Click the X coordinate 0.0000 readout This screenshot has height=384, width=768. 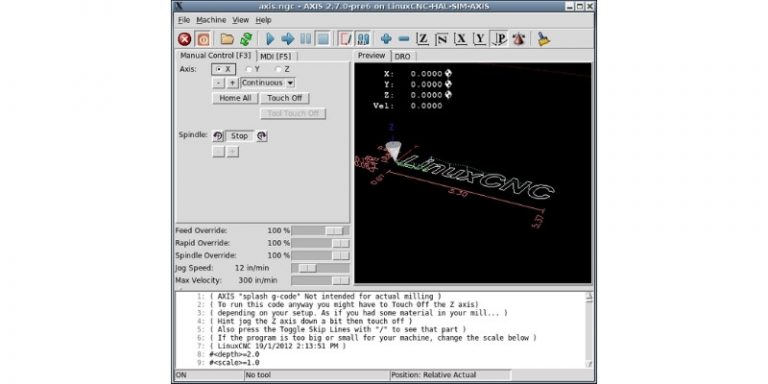[x=426, y=73]
